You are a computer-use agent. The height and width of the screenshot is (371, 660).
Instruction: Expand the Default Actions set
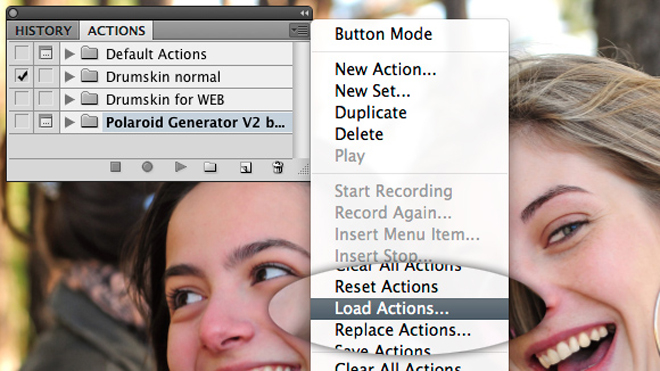coord(69,53)
